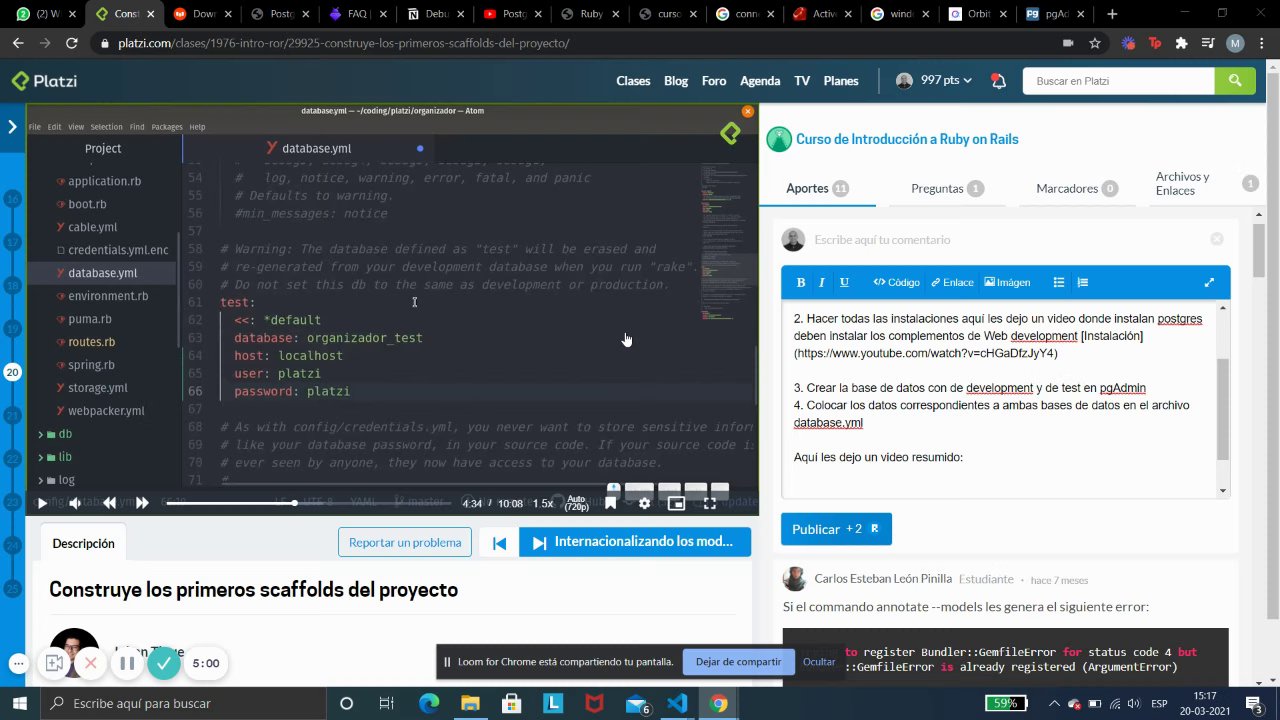Open Curso de Introducción a Ruby on Rails link
The width and height of the screenshot is (1280, 720).
pos(907,139)
